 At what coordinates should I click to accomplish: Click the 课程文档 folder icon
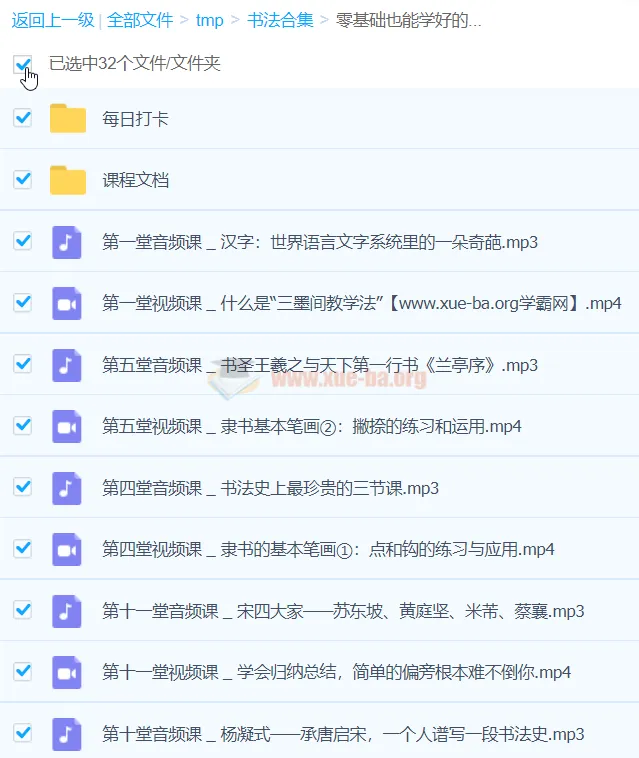point(68,180)
